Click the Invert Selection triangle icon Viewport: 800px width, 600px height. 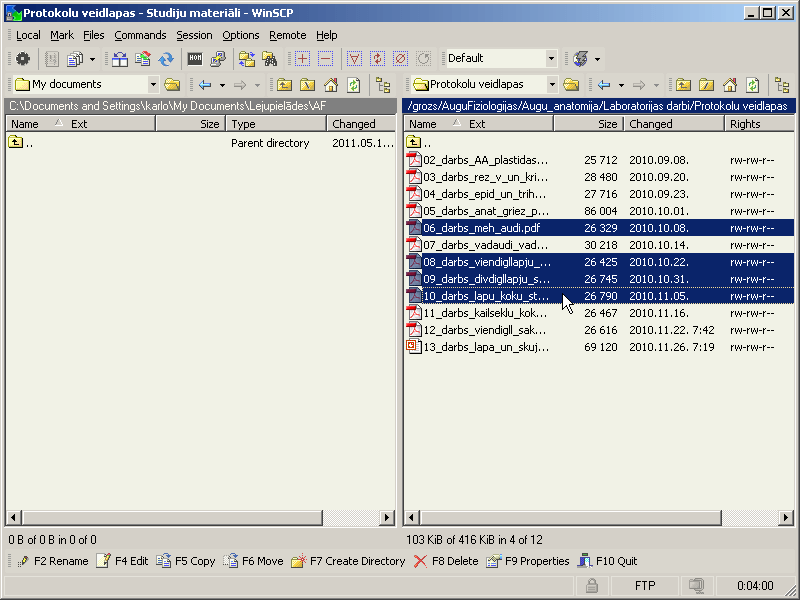354,59
